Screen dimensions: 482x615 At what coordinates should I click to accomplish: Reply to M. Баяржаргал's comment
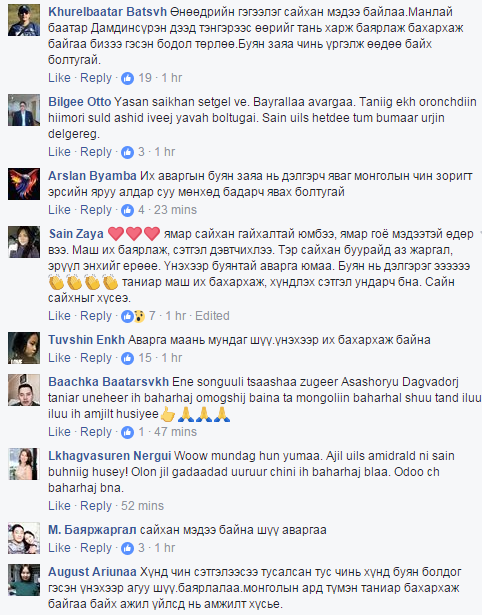coord(96,548)
